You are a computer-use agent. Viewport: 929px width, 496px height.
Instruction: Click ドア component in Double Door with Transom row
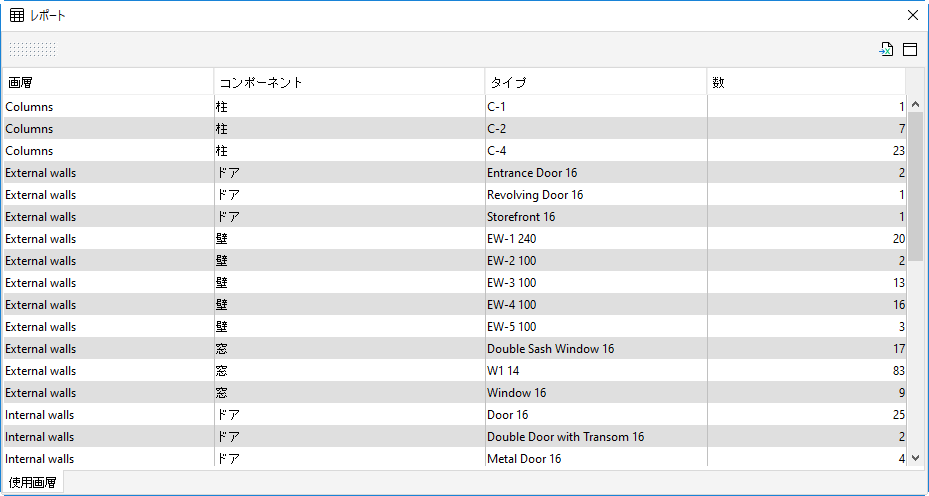350,436
